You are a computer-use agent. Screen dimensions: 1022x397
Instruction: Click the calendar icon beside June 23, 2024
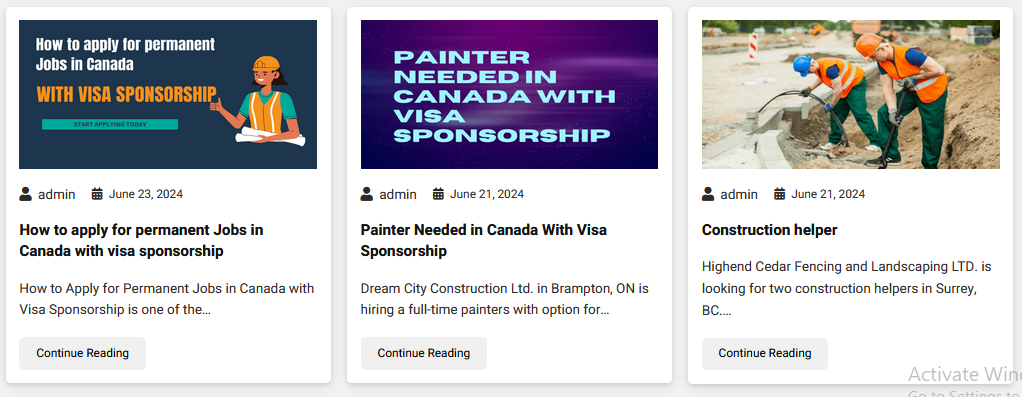[x=97, y=194]
